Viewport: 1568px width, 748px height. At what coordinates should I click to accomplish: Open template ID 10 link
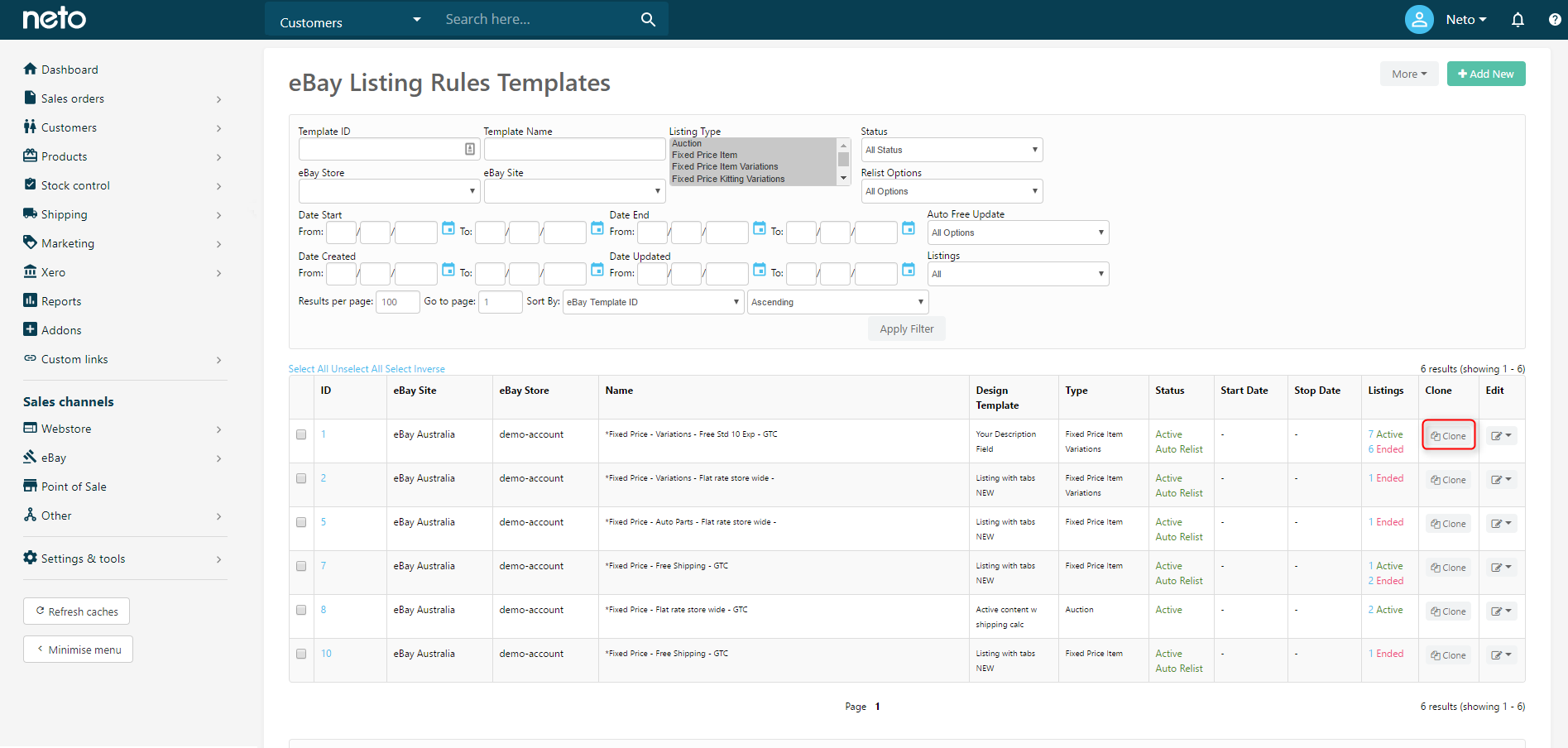point(326,654)
